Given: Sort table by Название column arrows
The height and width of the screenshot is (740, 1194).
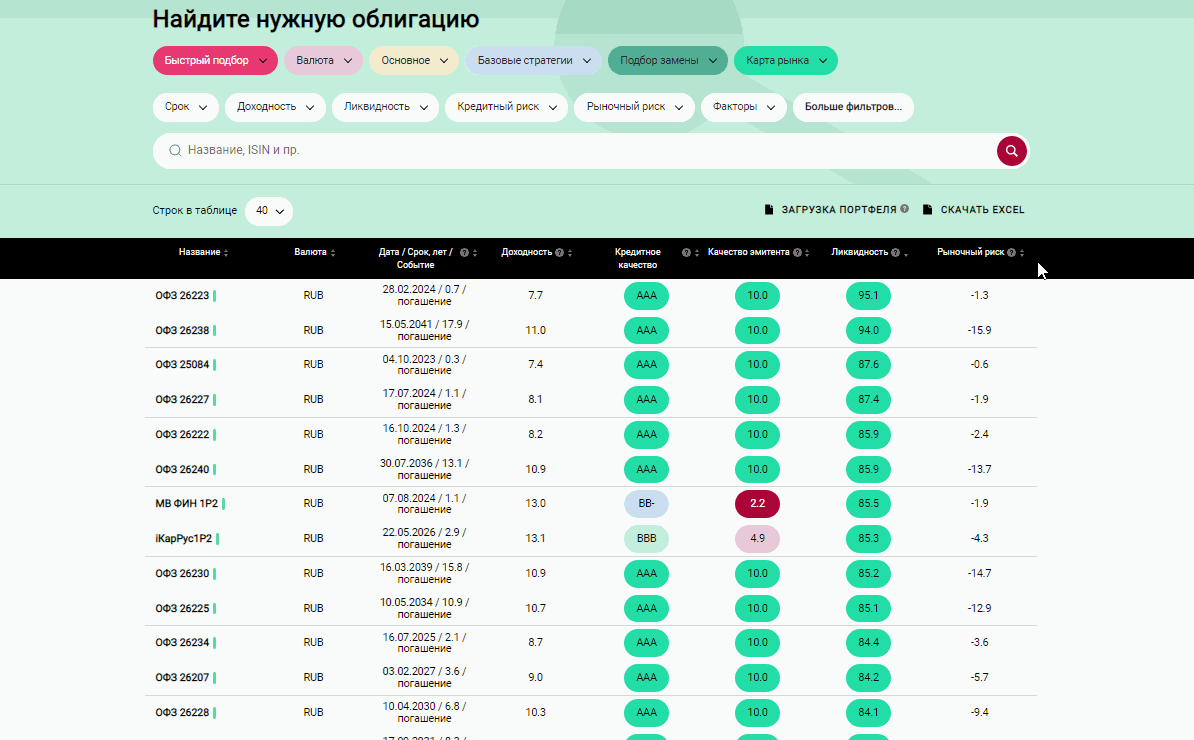Looking at the screenshot, I should [226, 253].
